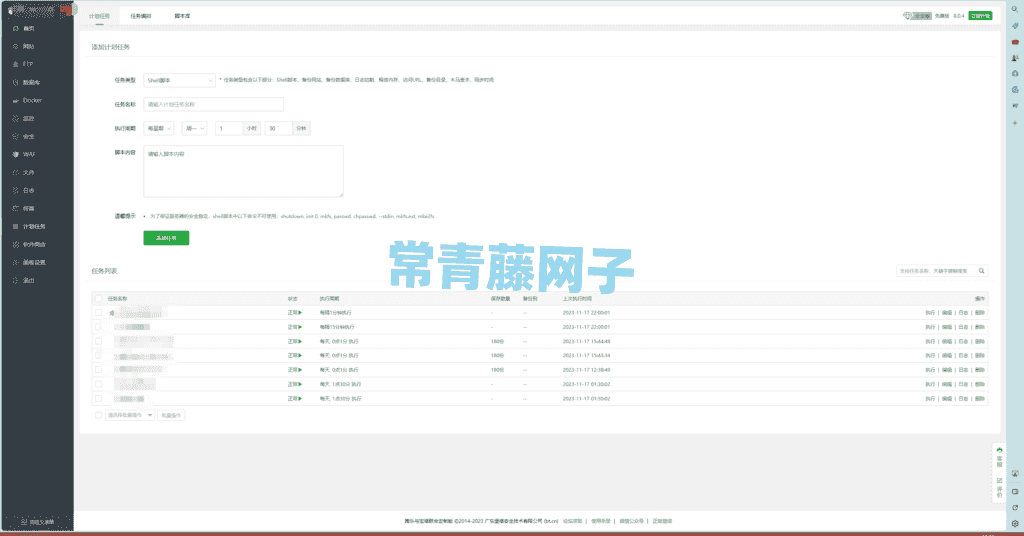Open the 任务类型 dropdown showing Shell脚本
The image size is (1024, 536).
pos(179,80)
